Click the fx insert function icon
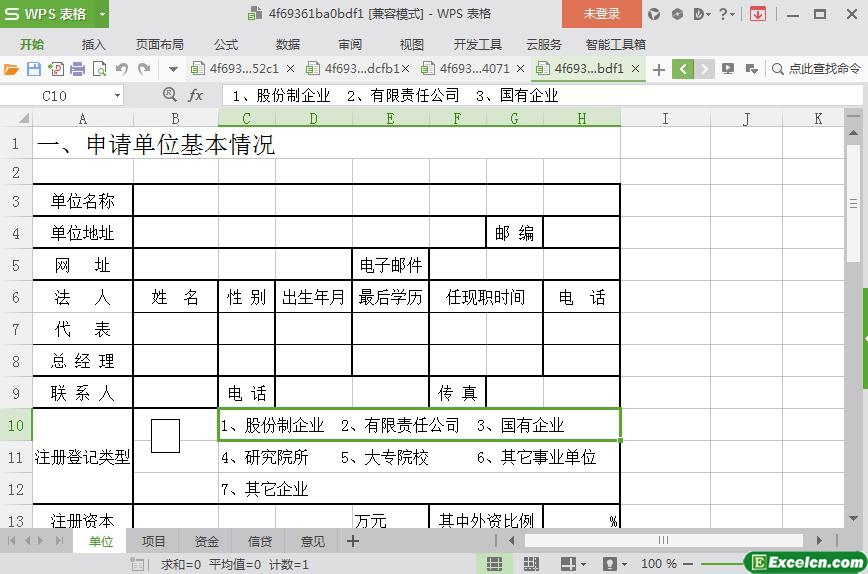Image resolution: width=868 pixels, height=574 pixels. pos(195,95)
